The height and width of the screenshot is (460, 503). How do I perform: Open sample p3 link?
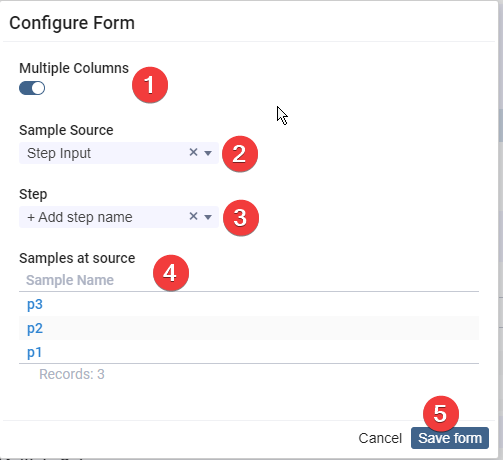35,304
